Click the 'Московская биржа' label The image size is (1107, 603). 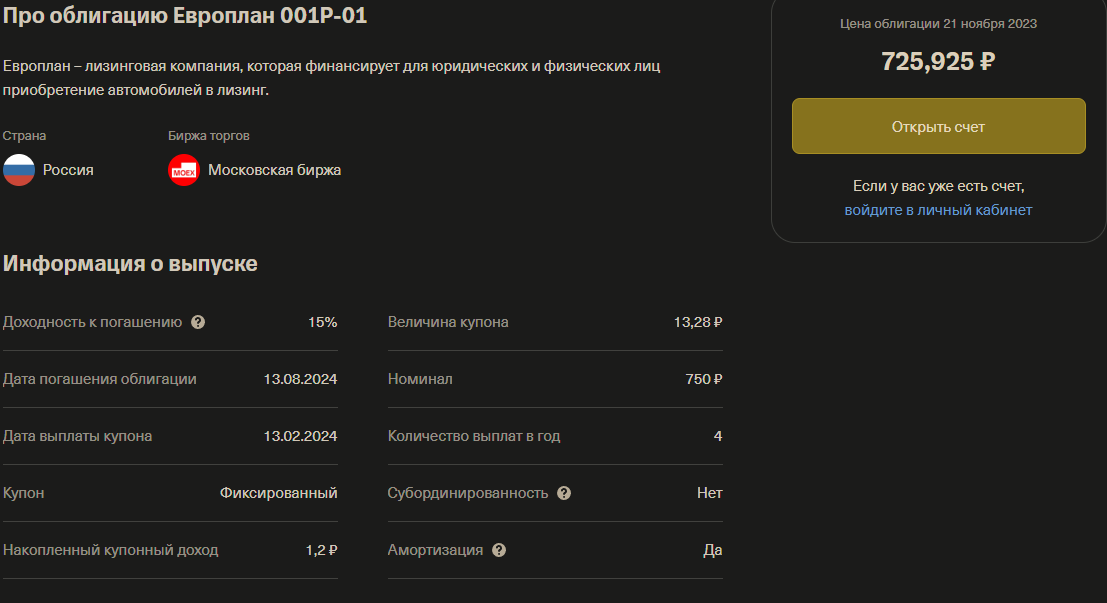click(272, 170)
